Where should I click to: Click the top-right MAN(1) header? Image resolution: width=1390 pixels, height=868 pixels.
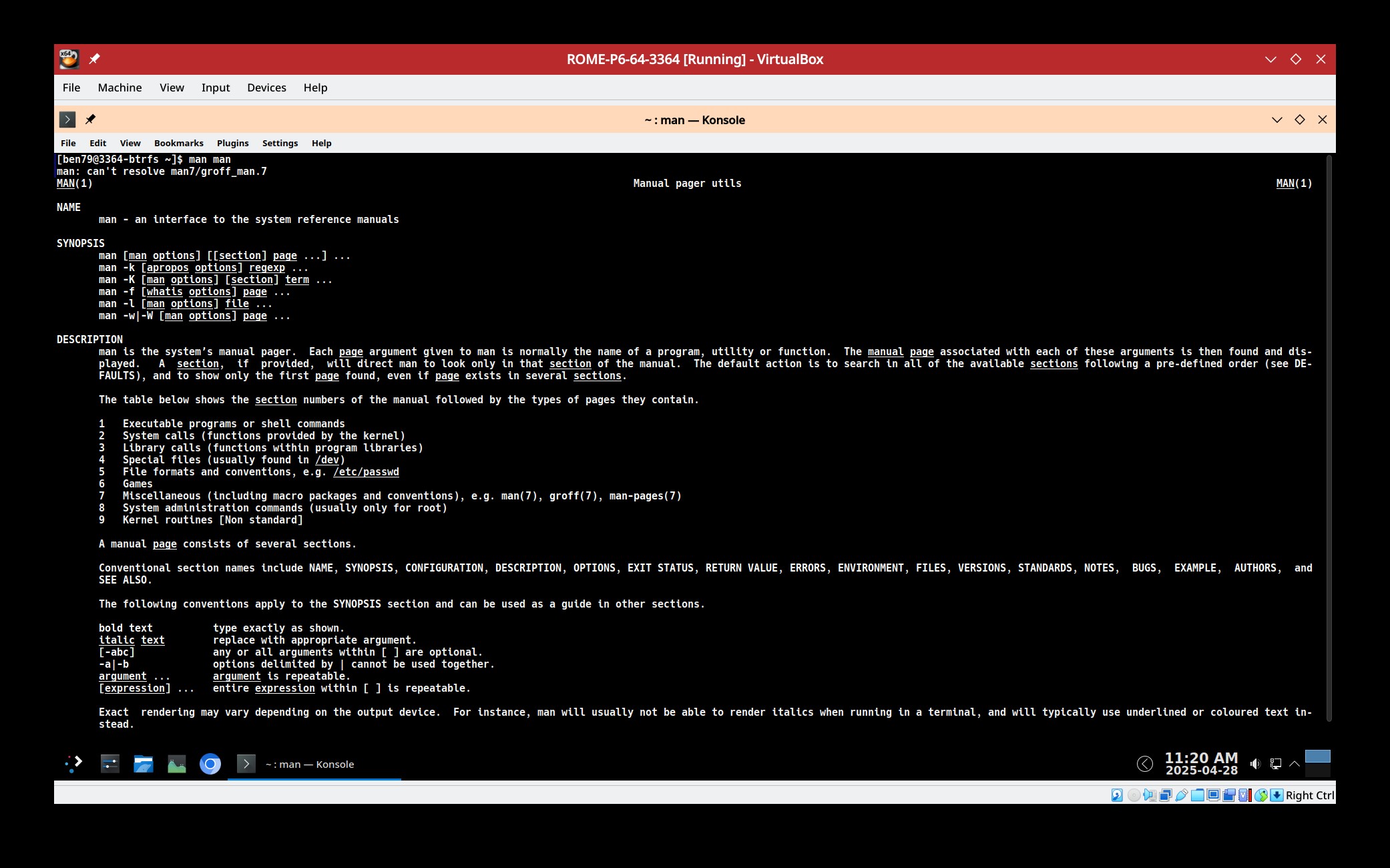click(1294, 183)
